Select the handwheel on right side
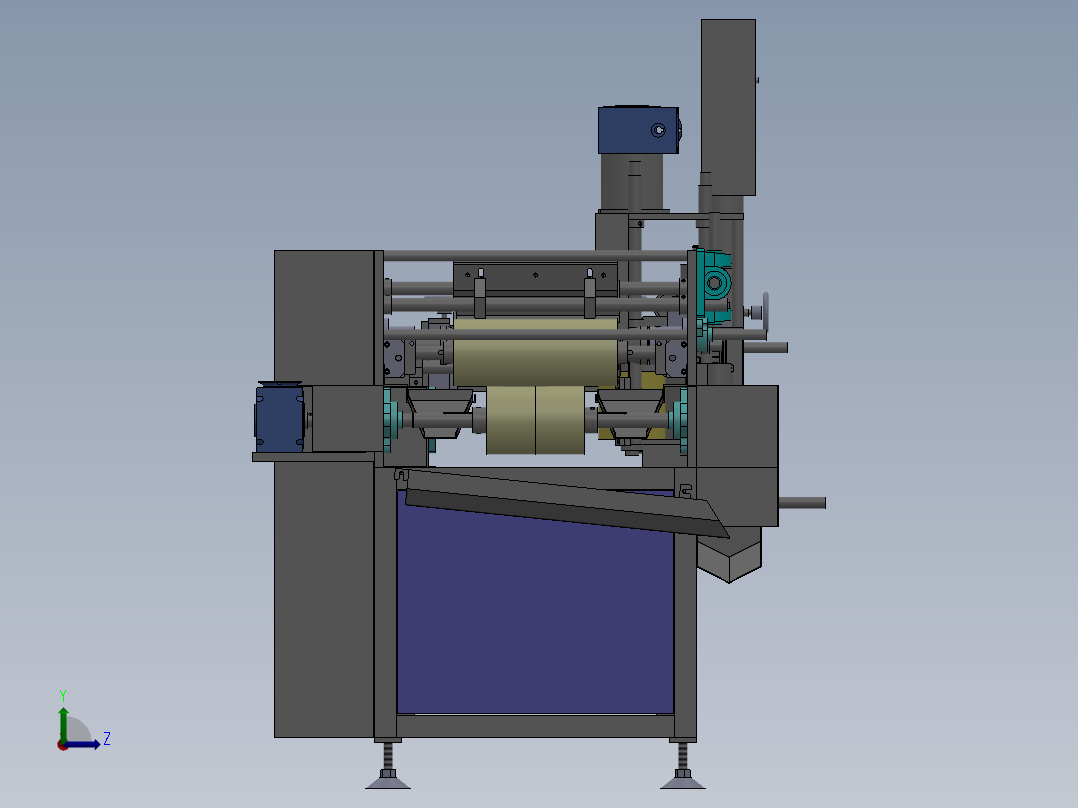This screenshot has height=808, width=1078. tap(764, 312)
